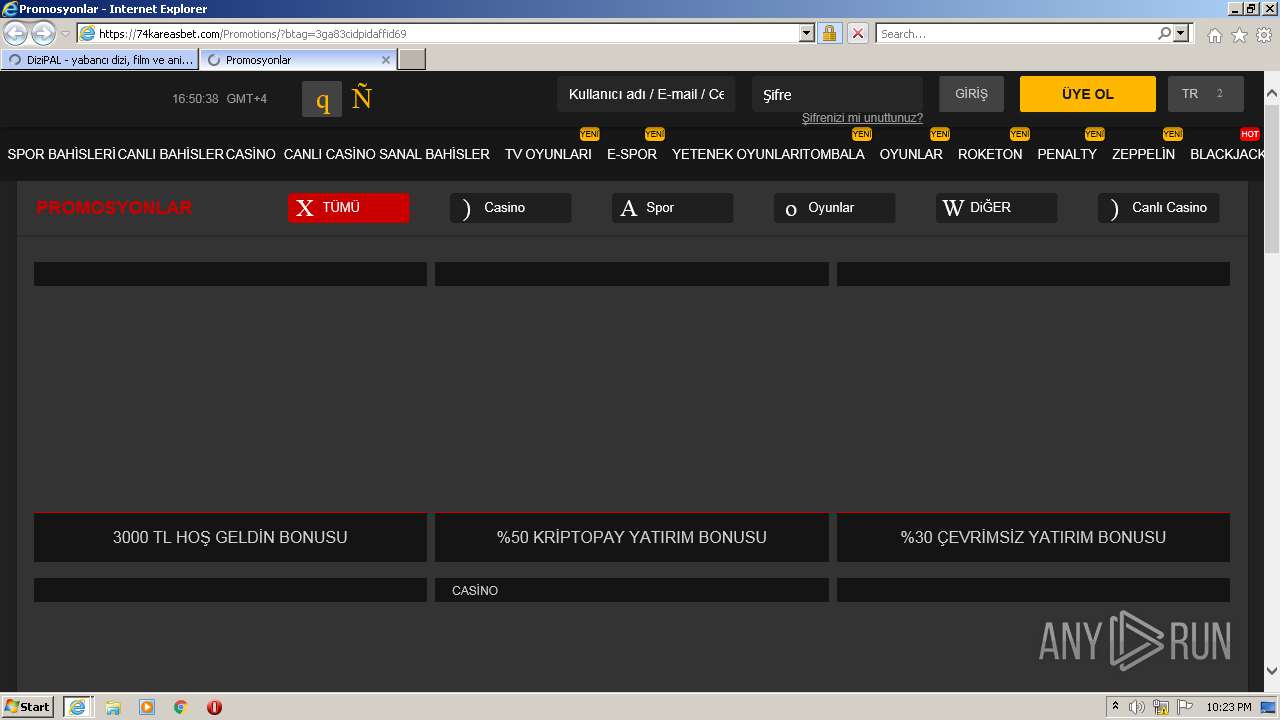Open the volume speaker tray icon
This screenshot has height=720, width=1280.
point(1137,707)
